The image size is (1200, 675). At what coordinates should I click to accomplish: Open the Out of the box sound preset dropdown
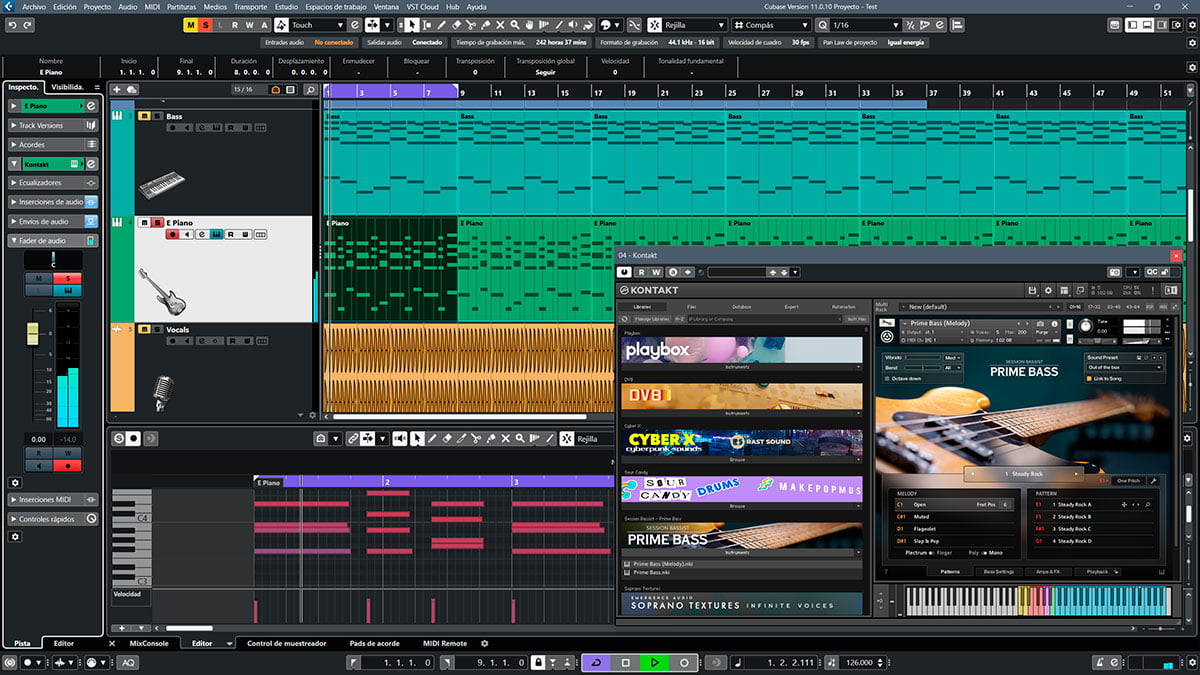(x=1125, y=367)
